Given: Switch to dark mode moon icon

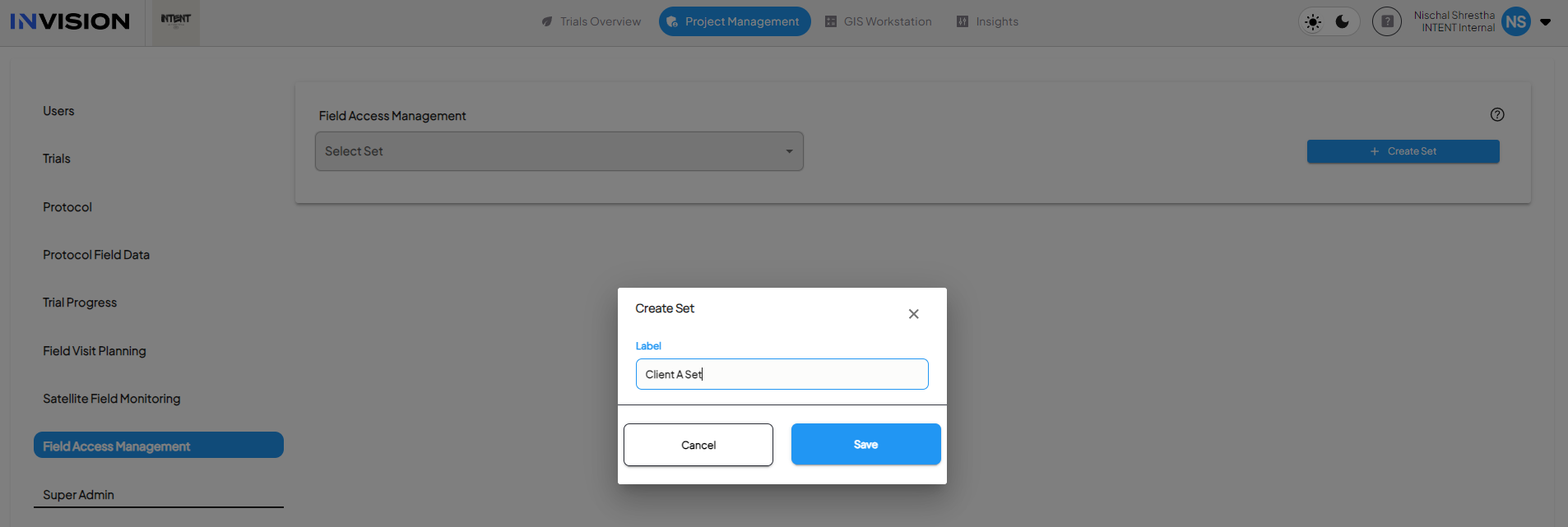Looking at the screenshot, I should point(1343,21).
